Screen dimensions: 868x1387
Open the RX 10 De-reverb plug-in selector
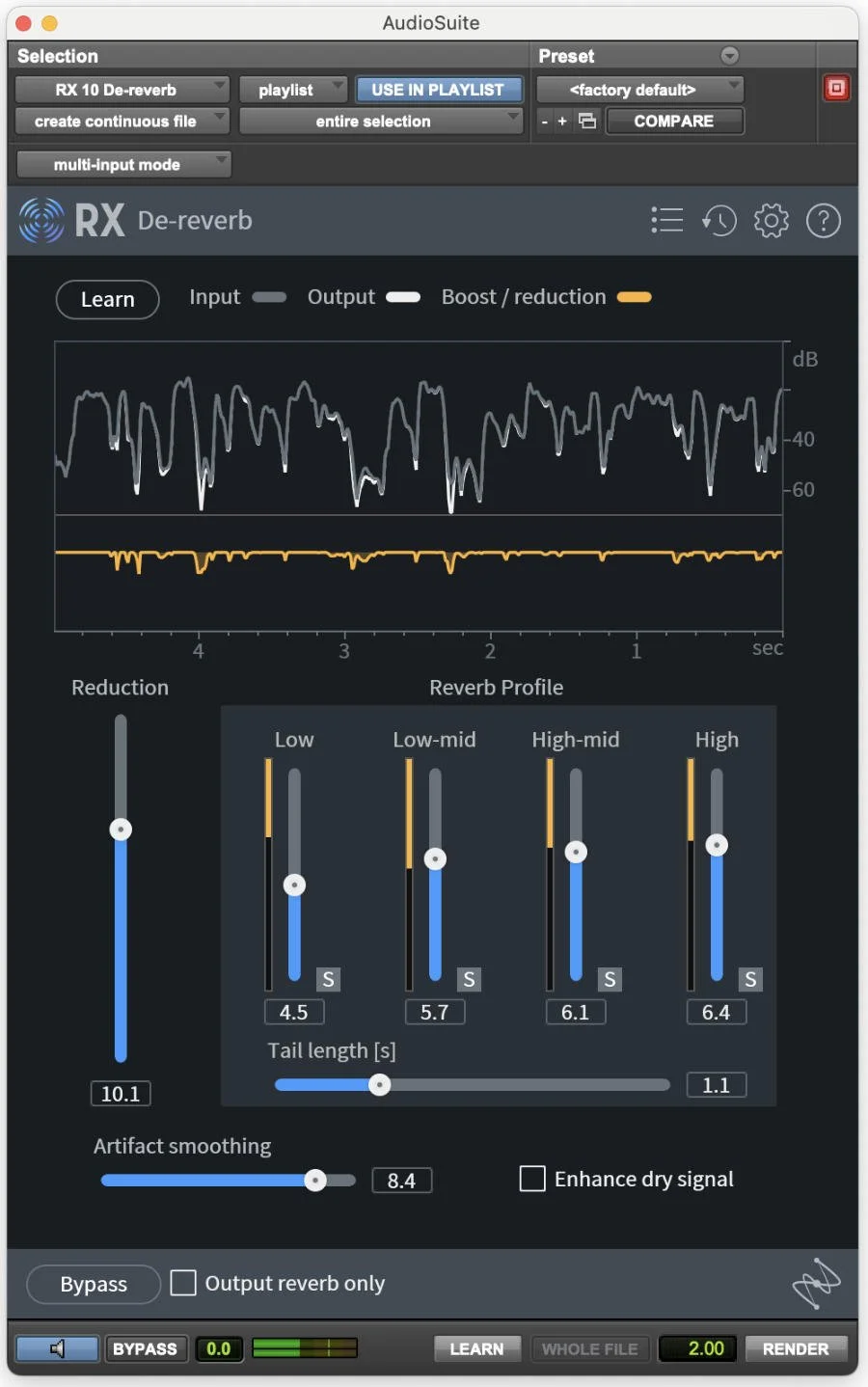pos(122,90)
